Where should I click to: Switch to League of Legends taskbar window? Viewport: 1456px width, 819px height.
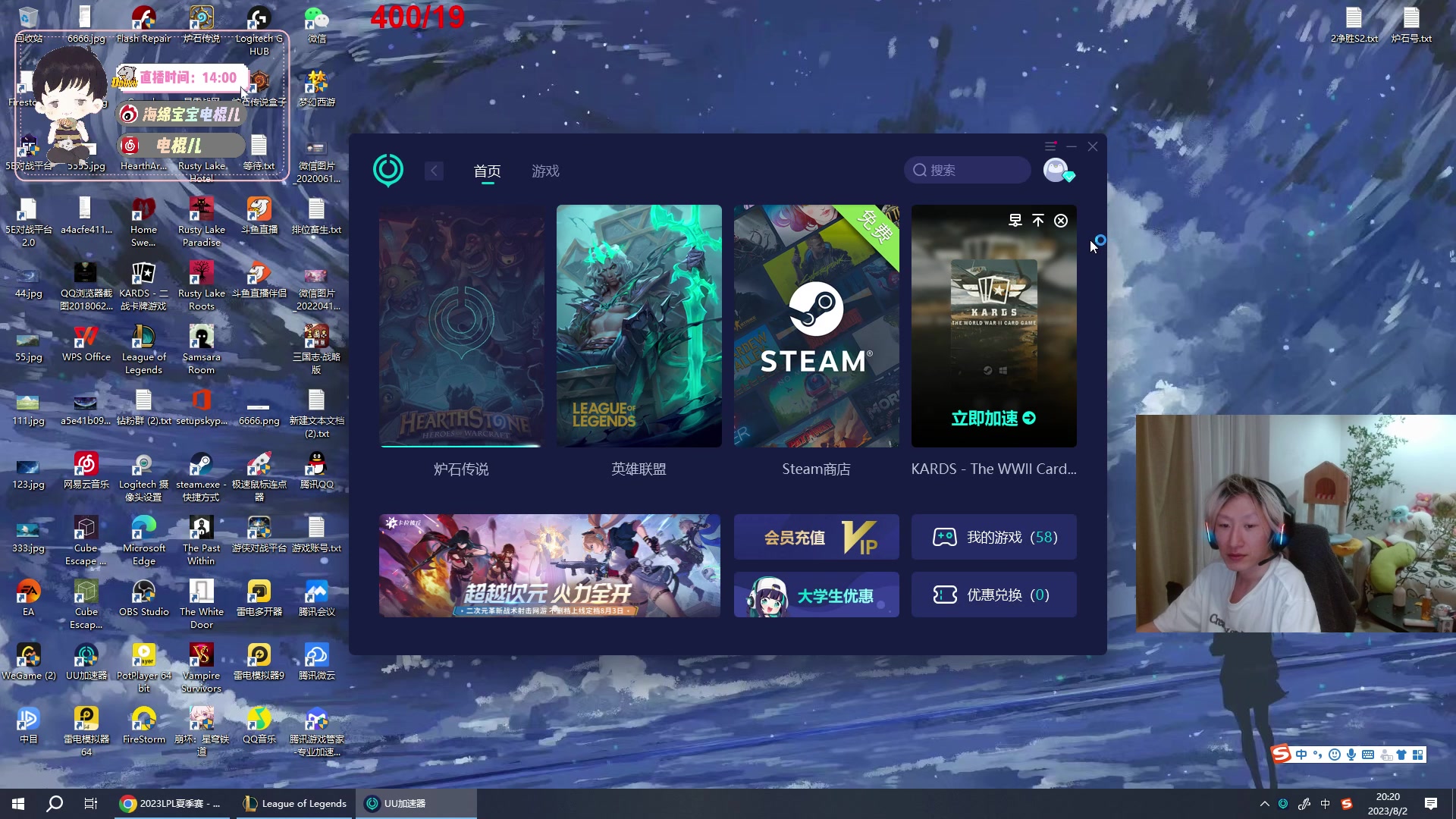(x=294, y=804)
